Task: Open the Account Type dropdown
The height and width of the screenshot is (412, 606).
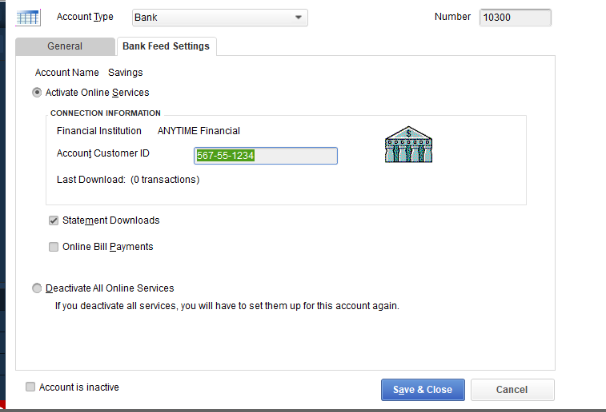Action: (298, 17)
